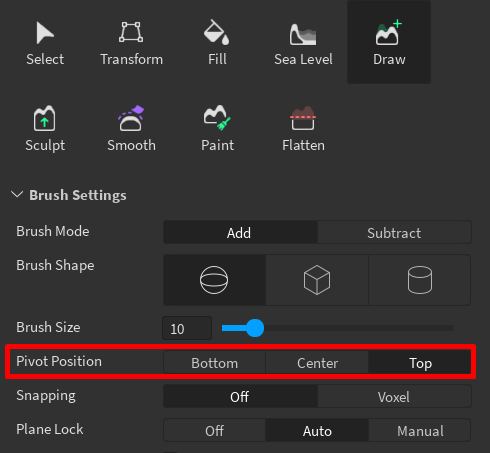Choose the Paint terrain tool

[217, 128]
